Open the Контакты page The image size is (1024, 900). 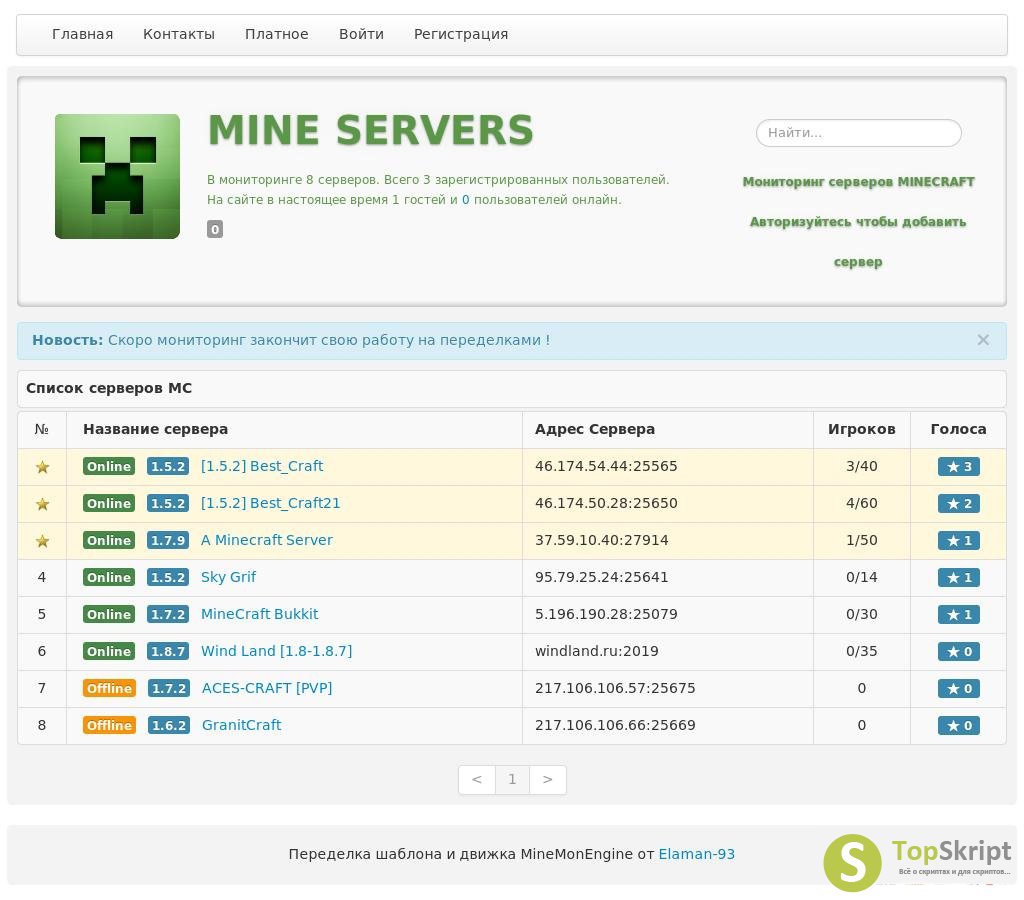tap(179, 34)
